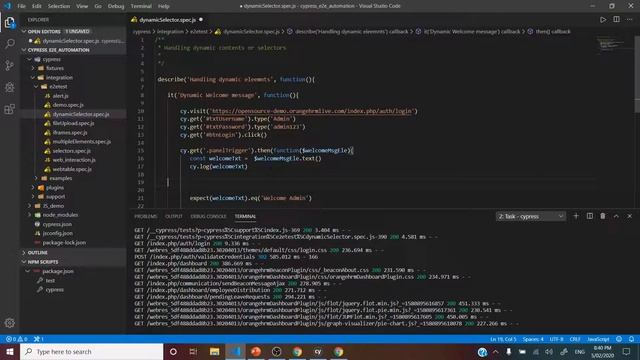Collapse the CYPRESS_E2E_AUTOMATION root folder

(73, 50)
